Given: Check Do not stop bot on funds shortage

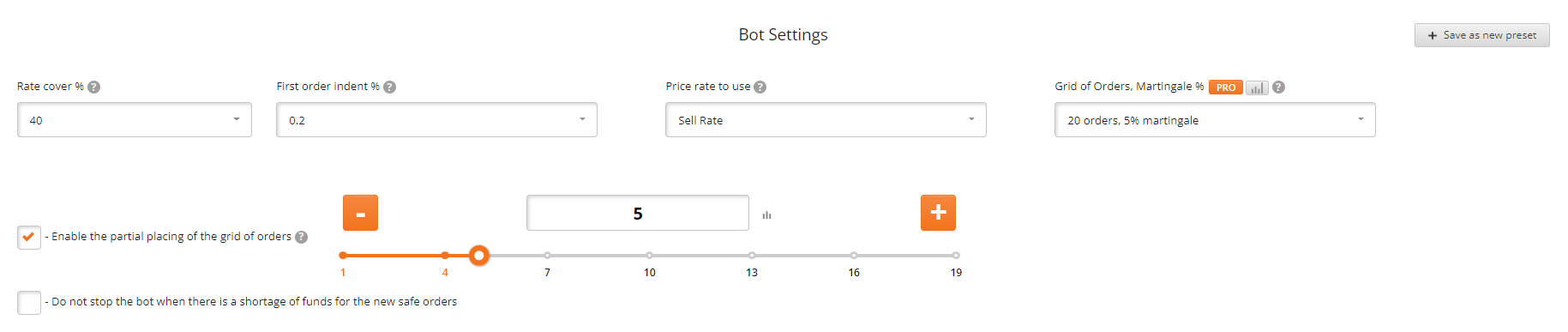Looking at the screenshot, I should point(29,303).
